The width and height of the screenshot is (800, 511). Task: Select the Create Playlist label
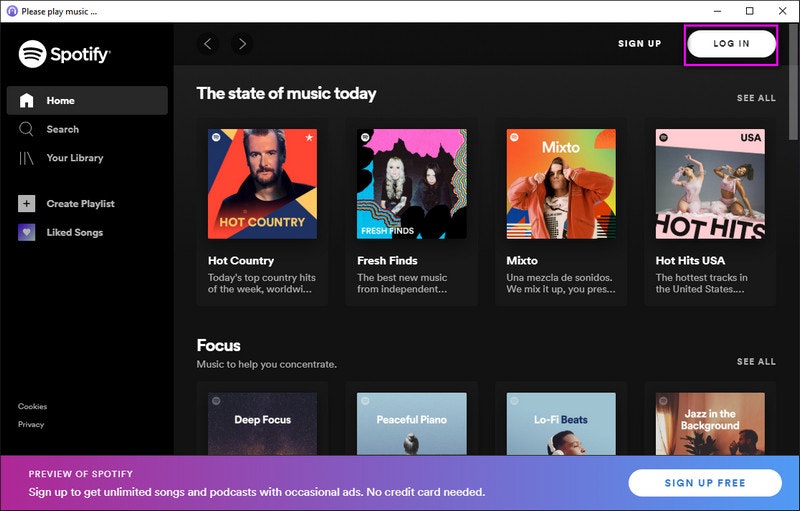[81, 203]
